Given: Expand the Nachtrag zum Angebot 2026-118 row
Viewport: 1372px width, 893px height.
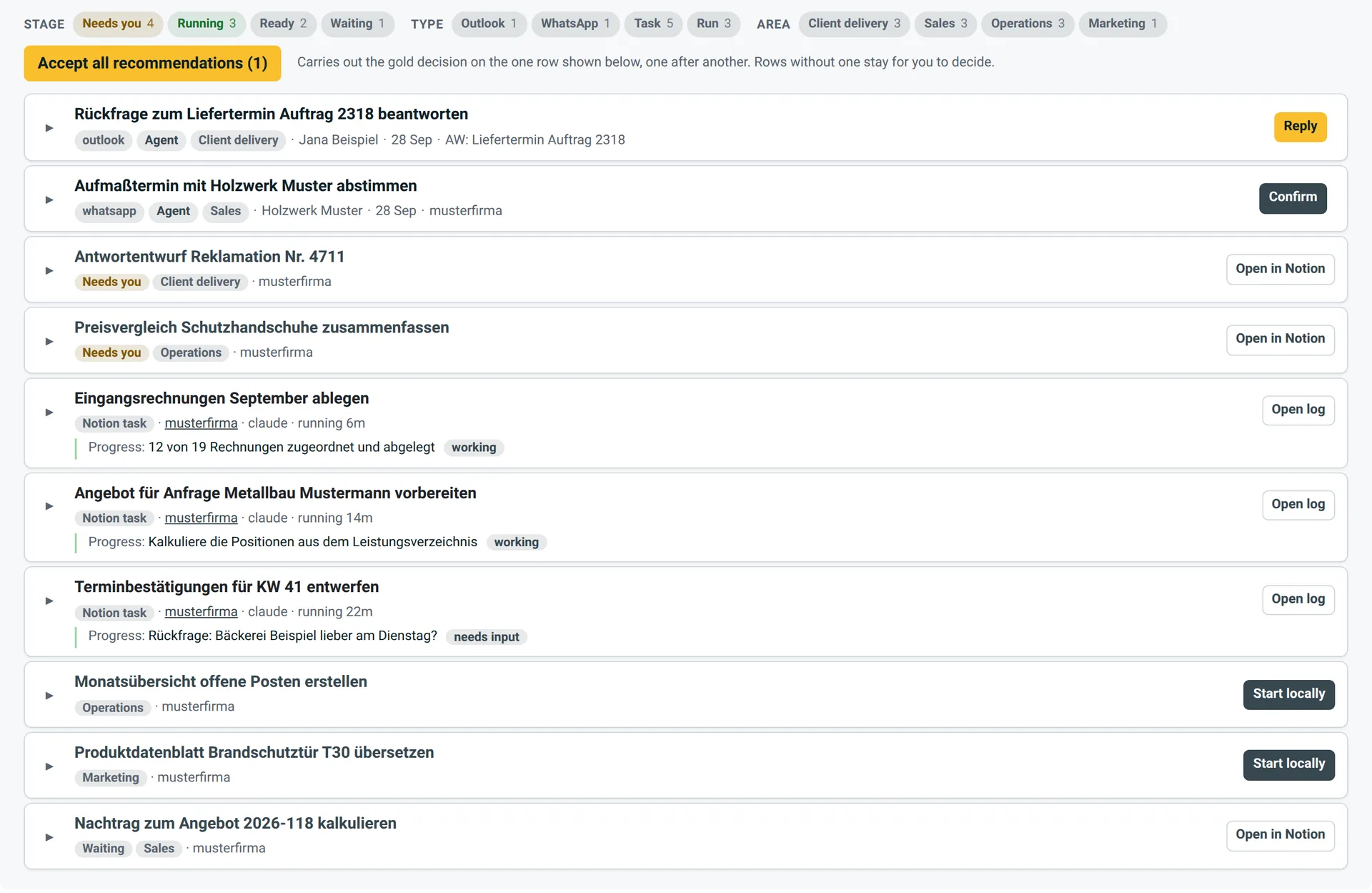Looking at the screenshot, I should [49, 837].
